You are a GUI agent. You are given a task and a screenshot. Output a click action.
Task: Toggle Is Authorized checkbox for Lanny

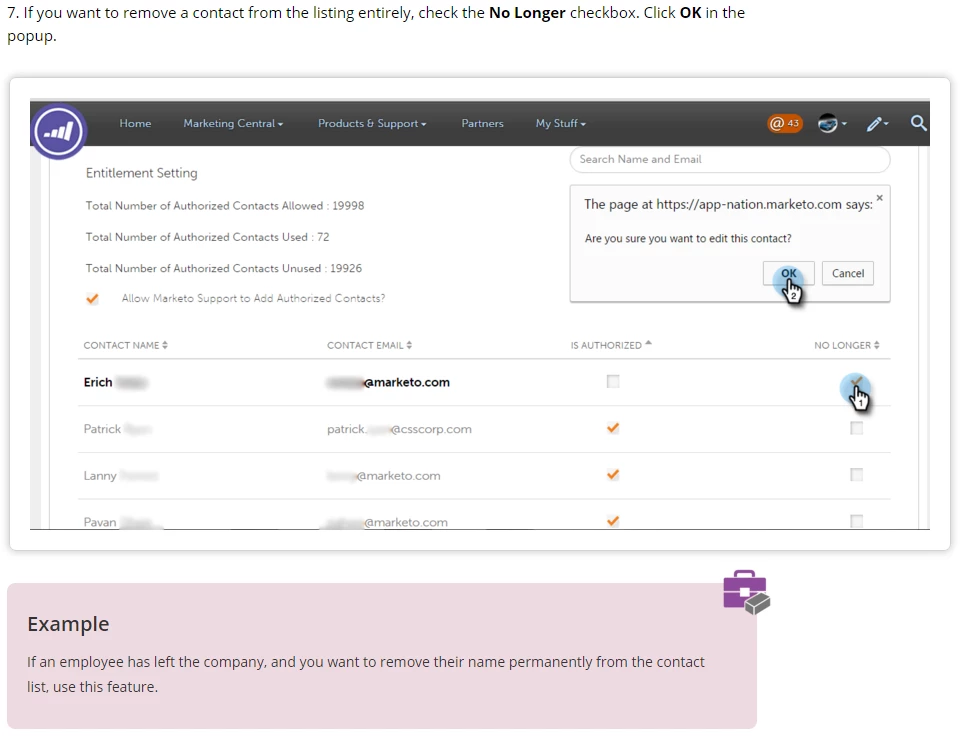point(612,474)
